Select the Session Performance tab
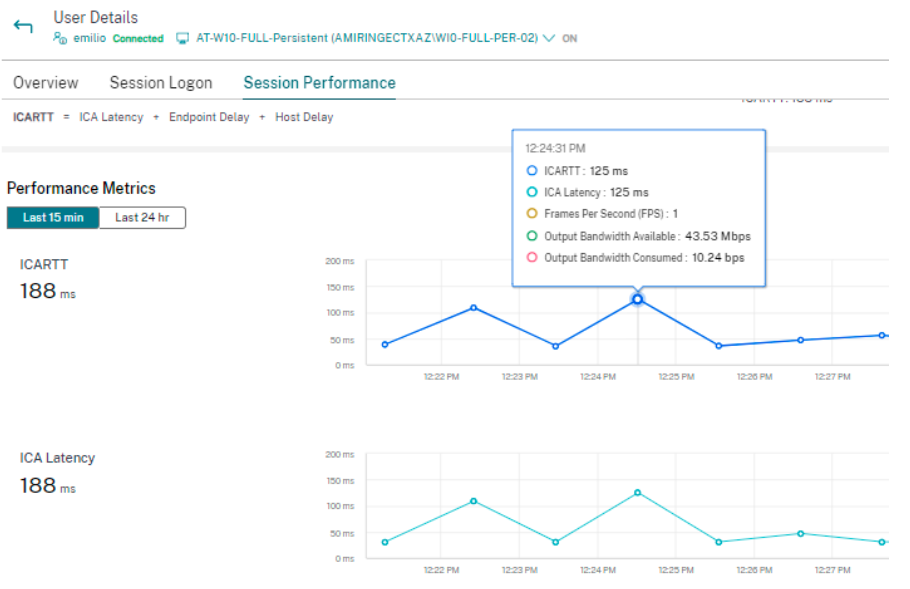 coord(319,83)
